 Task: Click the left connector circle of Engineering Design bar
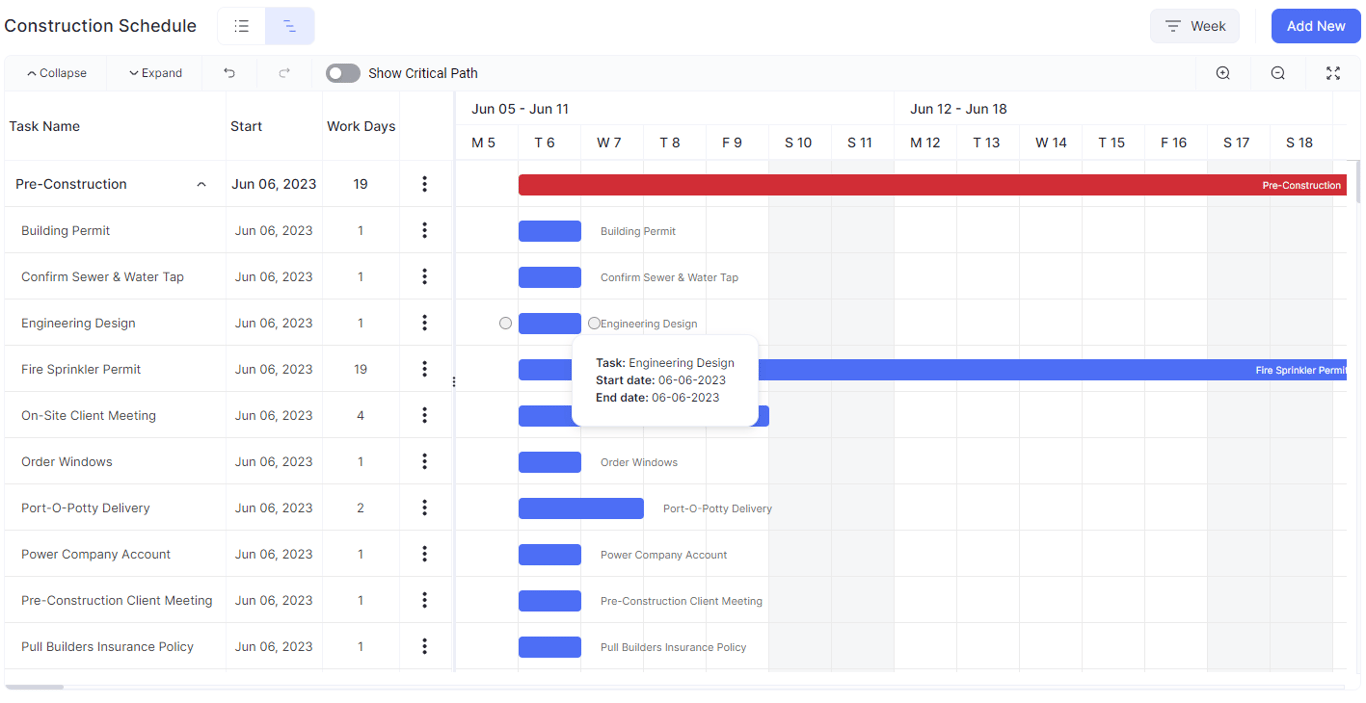pos(505,323)
